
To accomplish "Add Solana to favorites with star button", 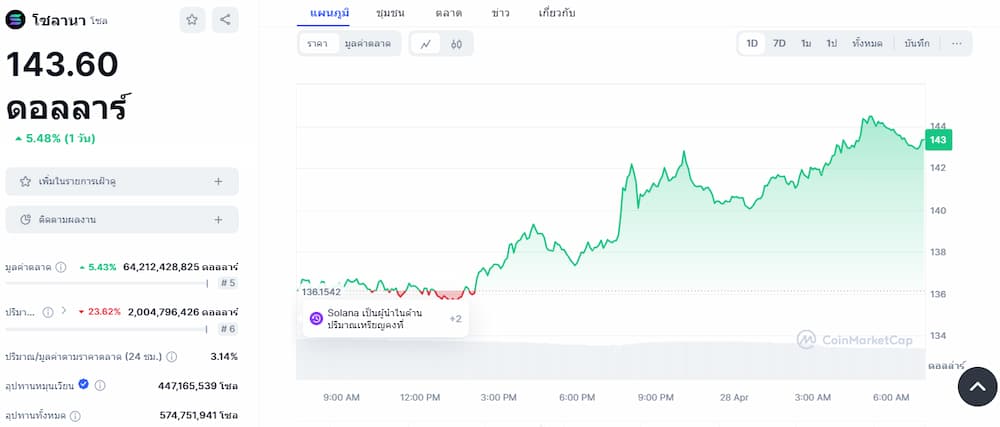I will (x=192, y=20).
